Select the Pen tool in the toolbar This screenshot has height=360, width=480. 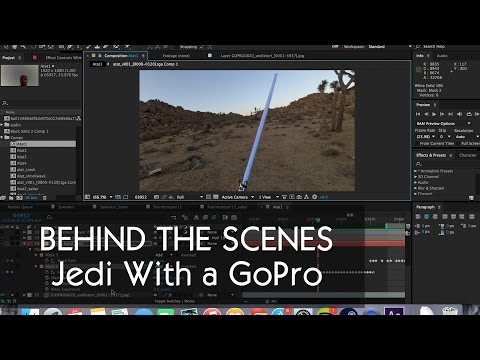pos(70,47)
